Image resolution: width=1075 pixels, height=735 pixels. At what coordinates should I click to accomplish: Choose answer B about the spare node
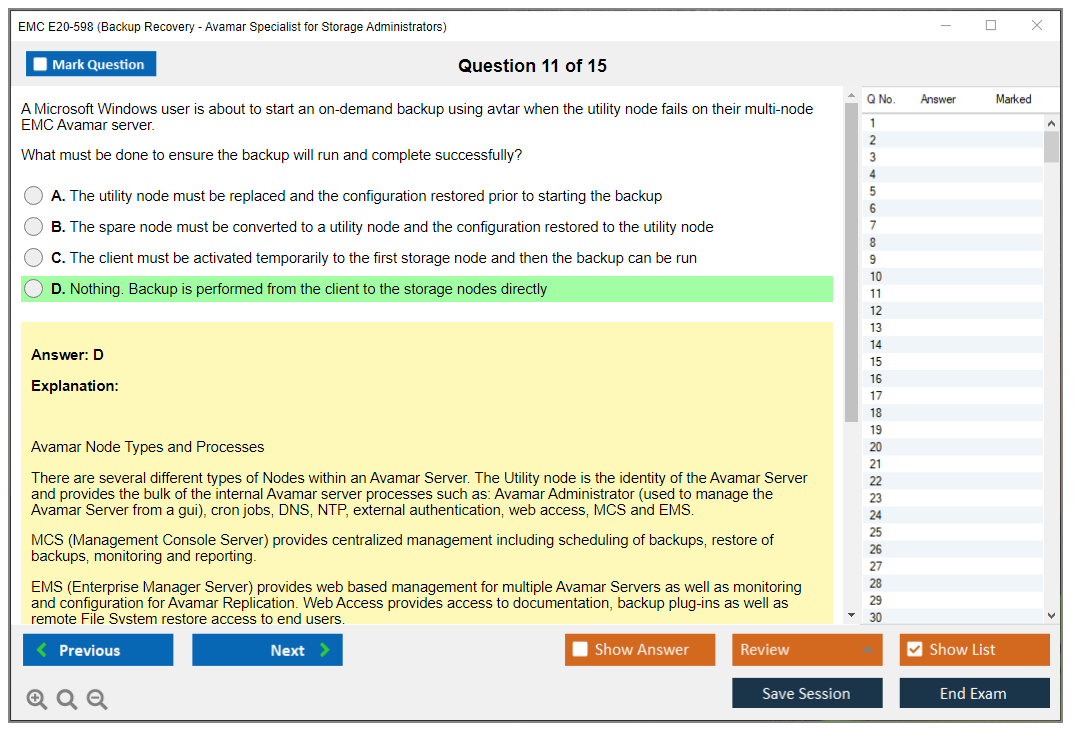coord(34,227)
